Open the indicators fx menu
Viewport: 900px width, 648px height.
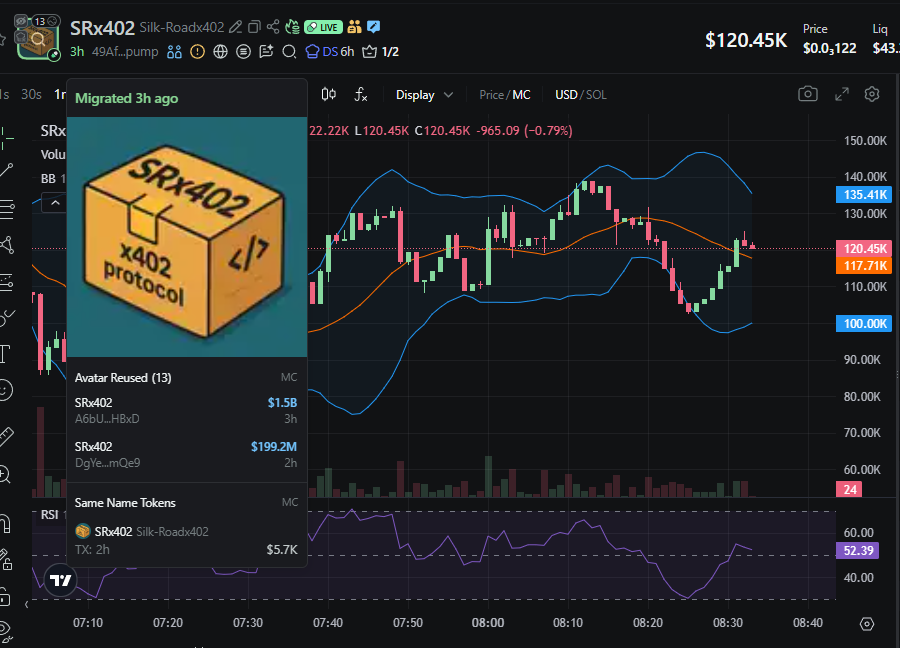pyautogui.click(x=361, y=94)
